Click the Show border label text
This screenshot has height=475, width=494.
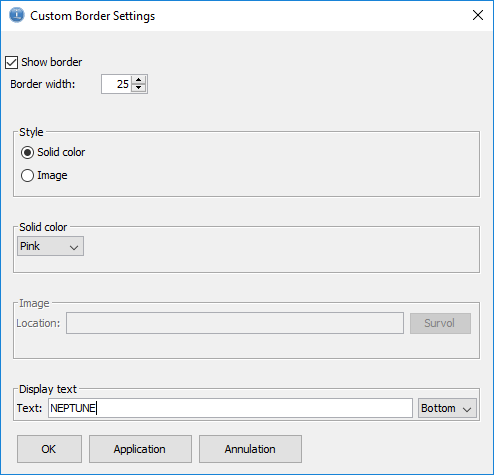pyautogui.click(x=52, y=62)
